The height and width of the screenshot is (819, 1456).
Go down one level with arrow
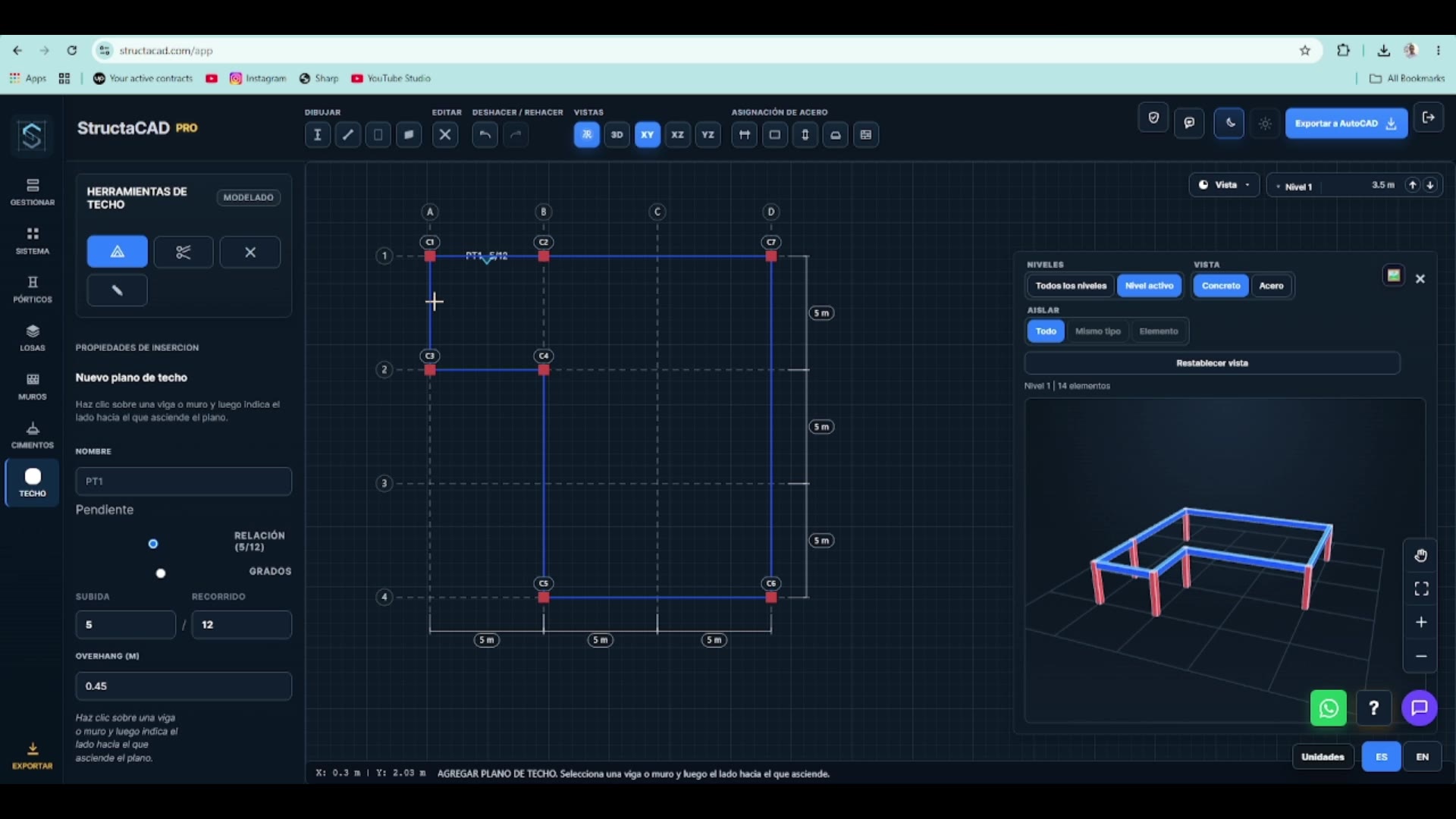point(1430,185)
